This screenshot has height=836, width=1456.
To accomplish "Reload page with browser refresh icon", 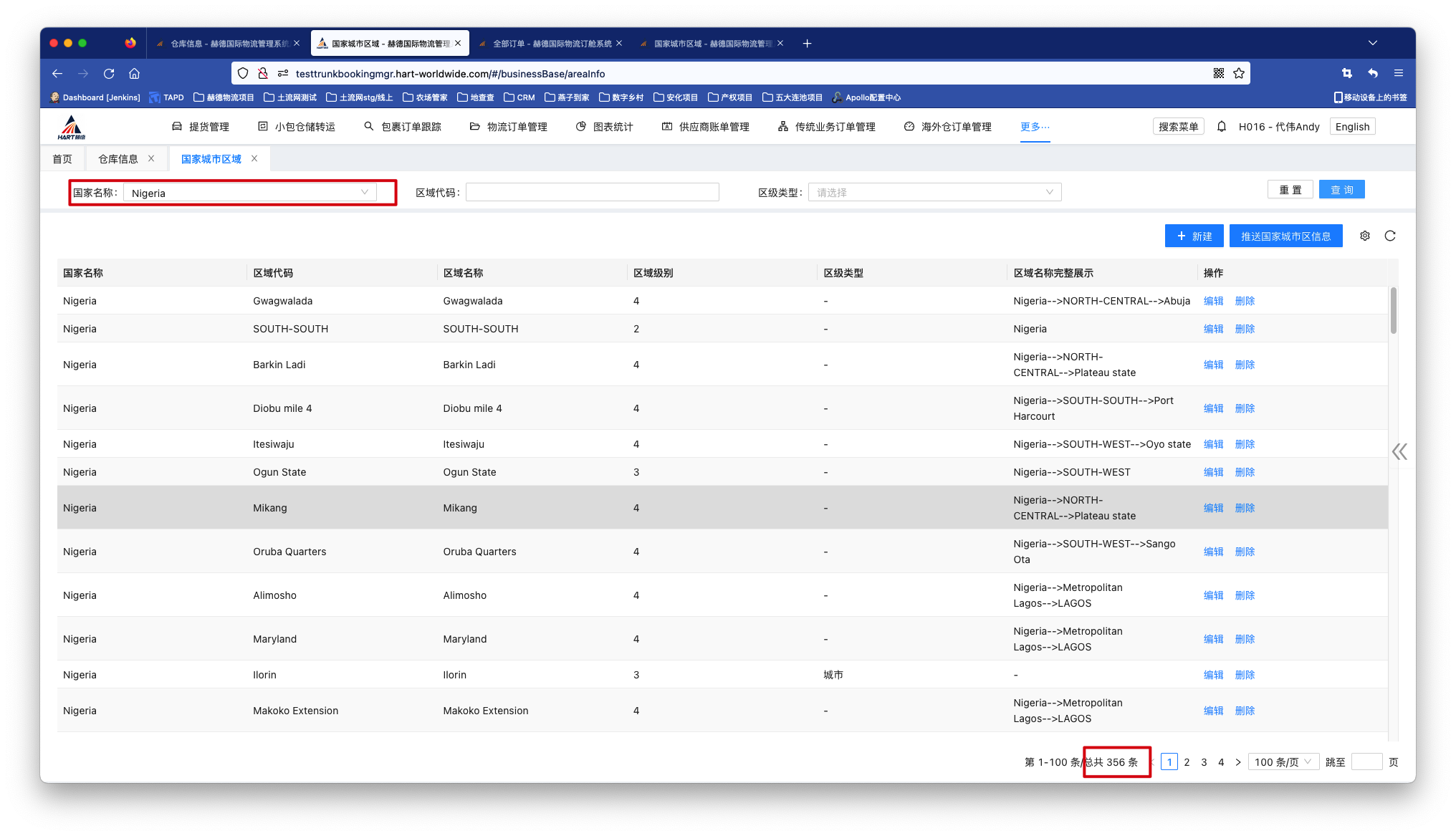I will [x=109, y=73].
